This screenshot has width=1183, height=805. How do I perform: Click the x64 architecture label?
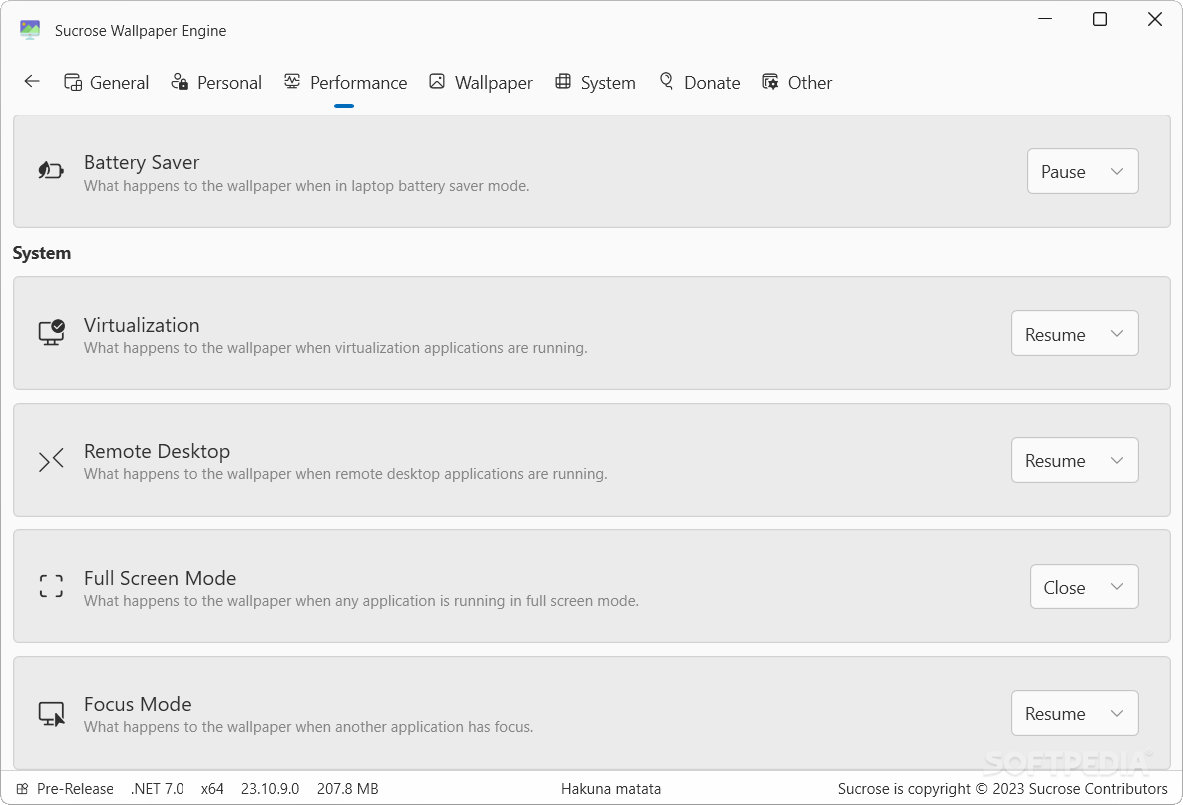212,788
